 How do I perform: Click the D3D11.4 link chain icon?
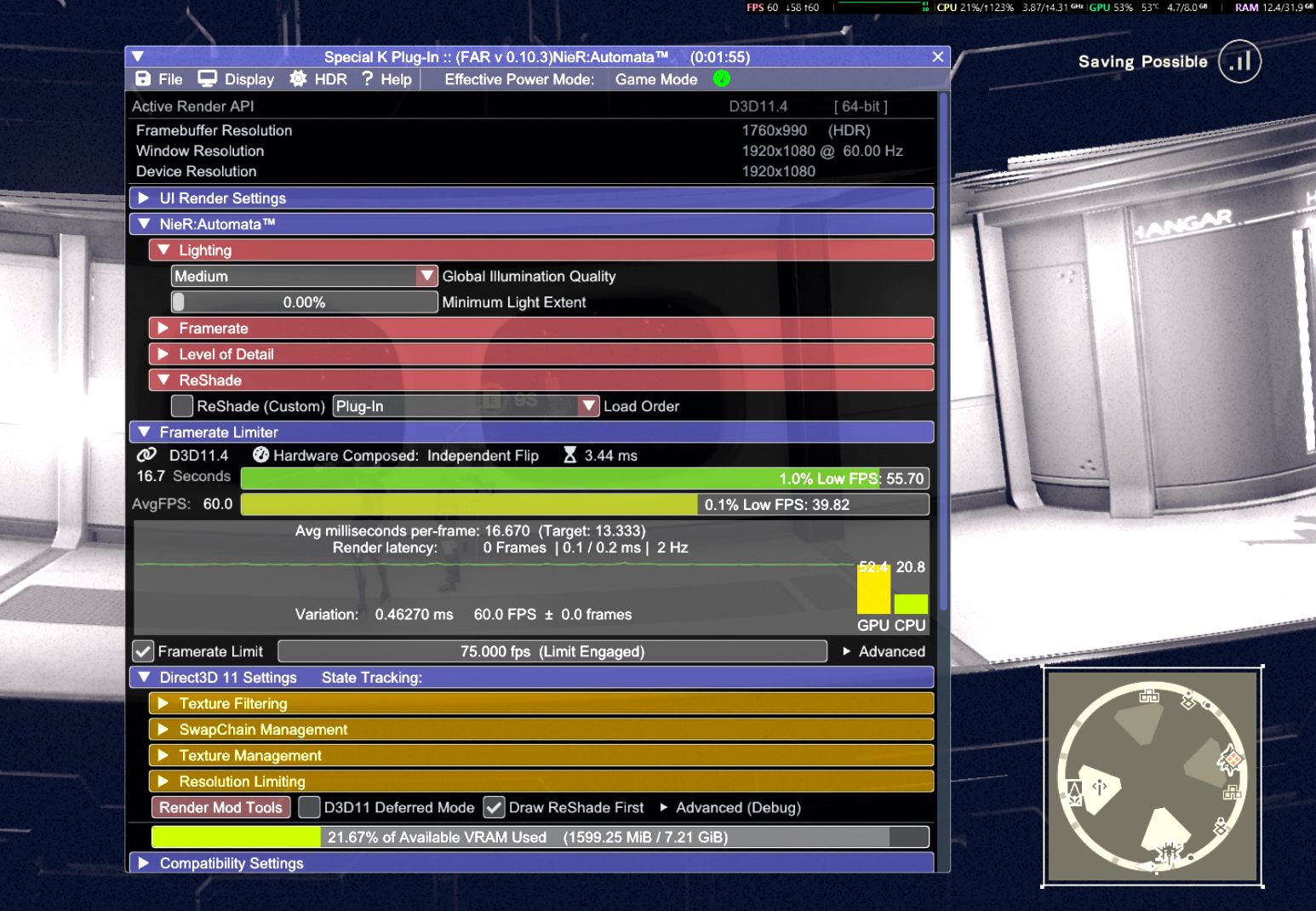(x=146, y=455)
